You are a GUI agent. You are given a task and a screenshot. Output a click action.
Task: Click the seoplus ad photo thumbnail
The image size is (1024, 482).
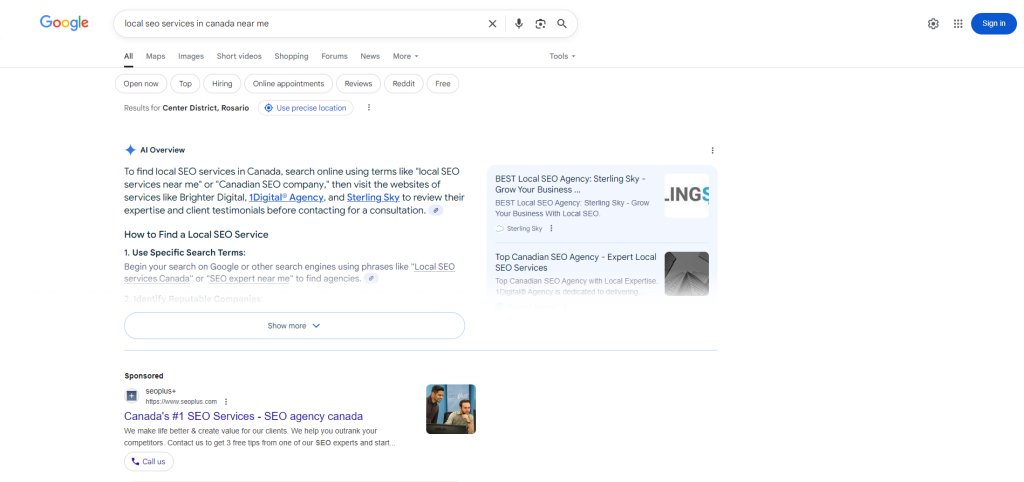click(x=451, y=409)
